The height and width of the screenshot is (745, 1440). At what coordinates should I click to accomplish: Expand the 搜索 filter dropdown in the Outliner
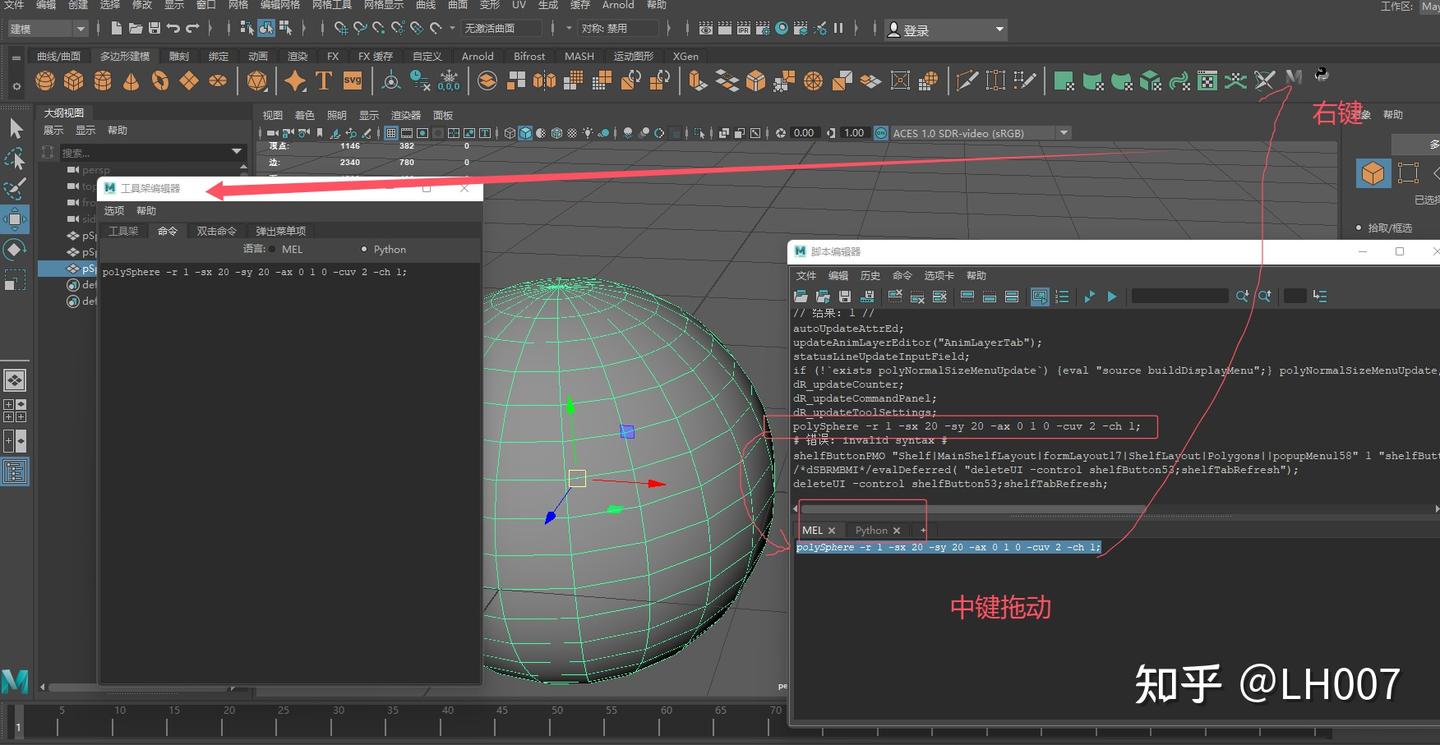point(236,152)
